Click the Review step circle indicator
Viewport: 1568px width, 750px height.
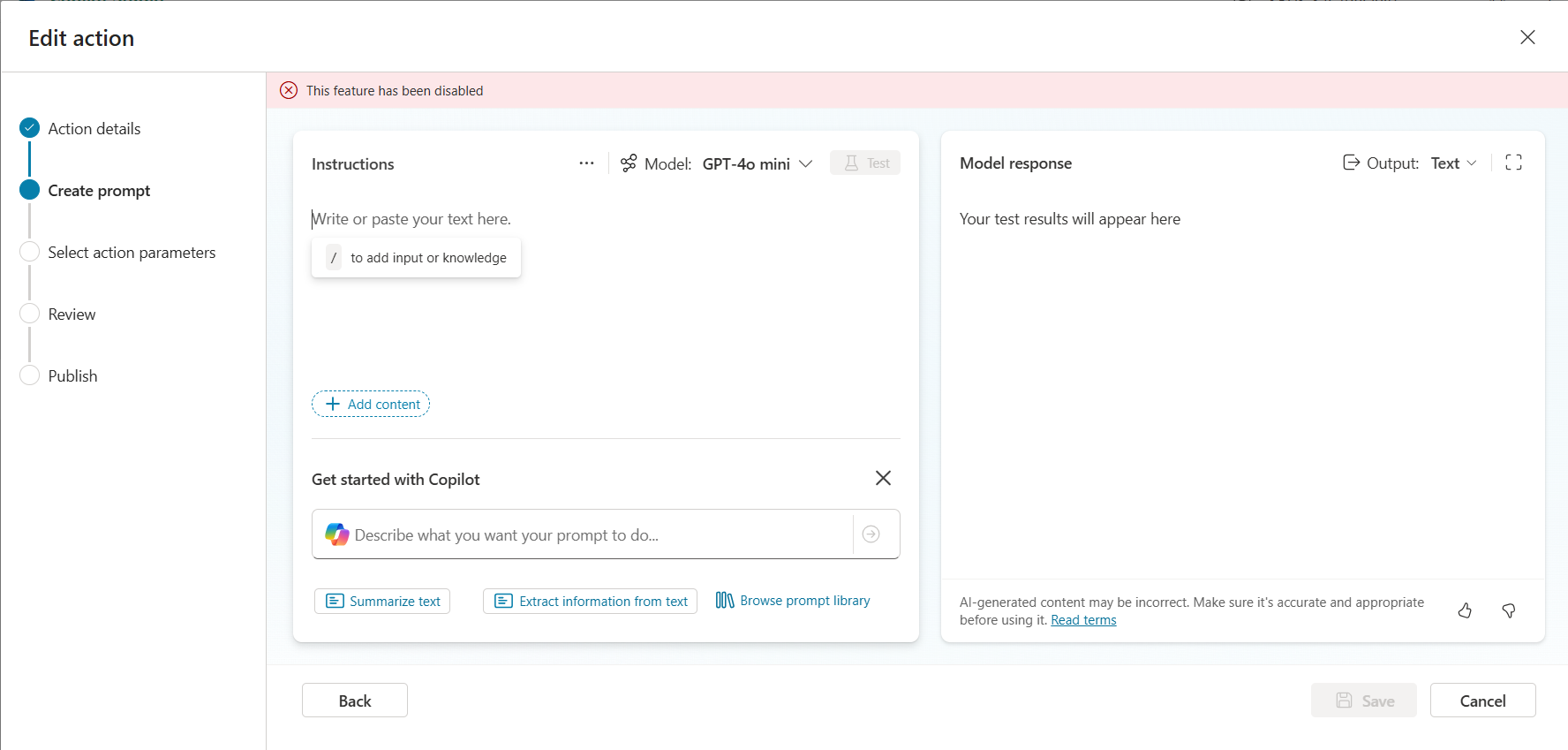point(29,314)
